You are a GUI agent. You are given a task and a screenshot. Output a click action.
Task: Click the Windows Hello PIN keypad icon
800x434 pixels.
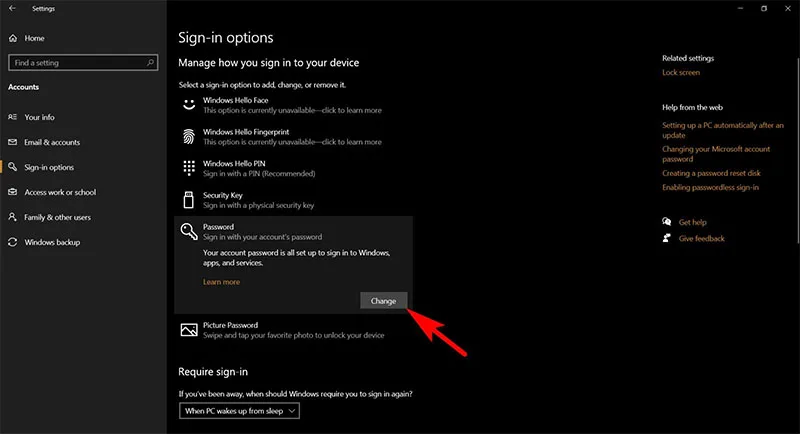point(189,168)
